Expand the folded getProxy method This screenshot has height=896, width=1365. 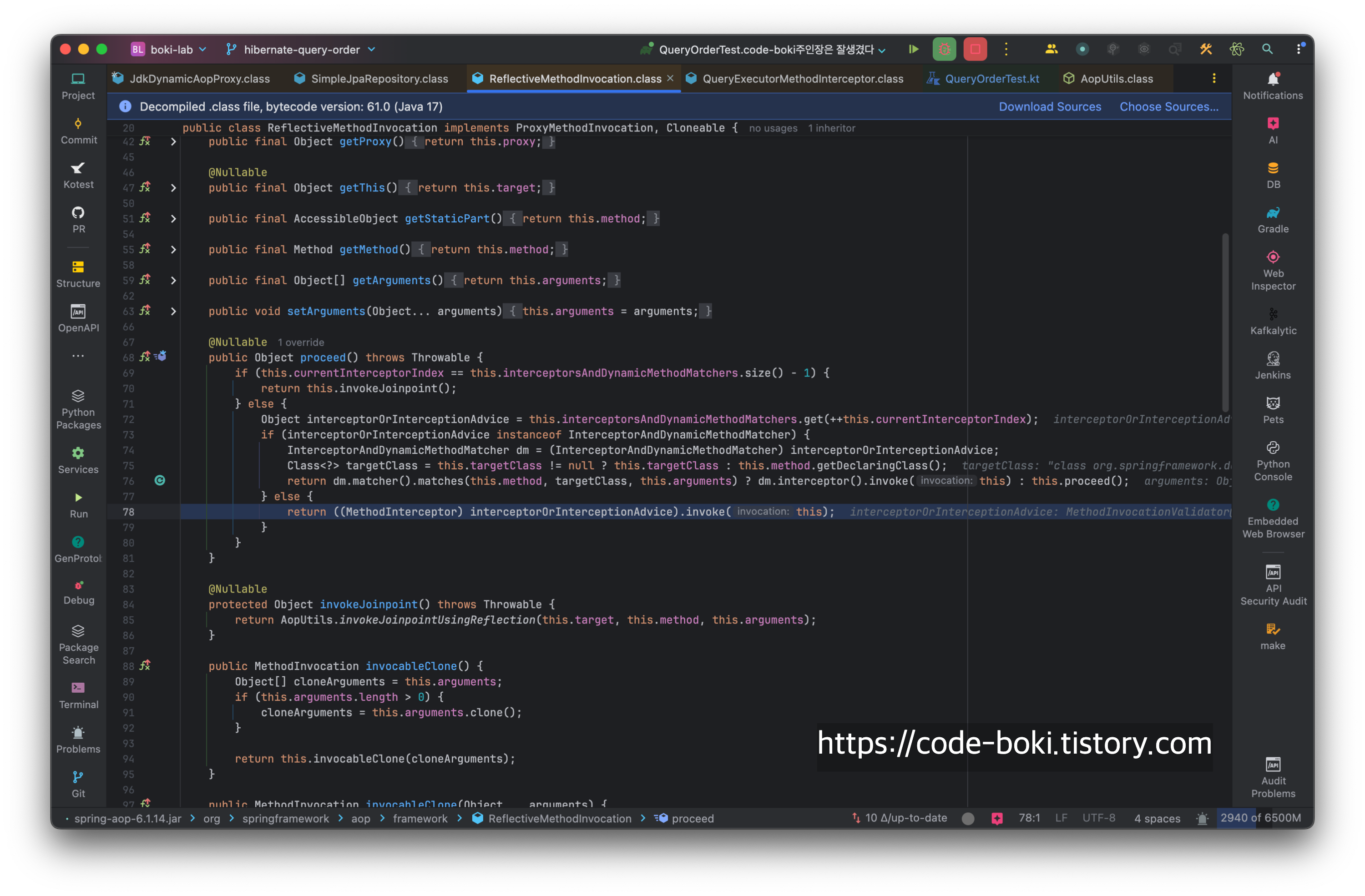pos(173,141)
